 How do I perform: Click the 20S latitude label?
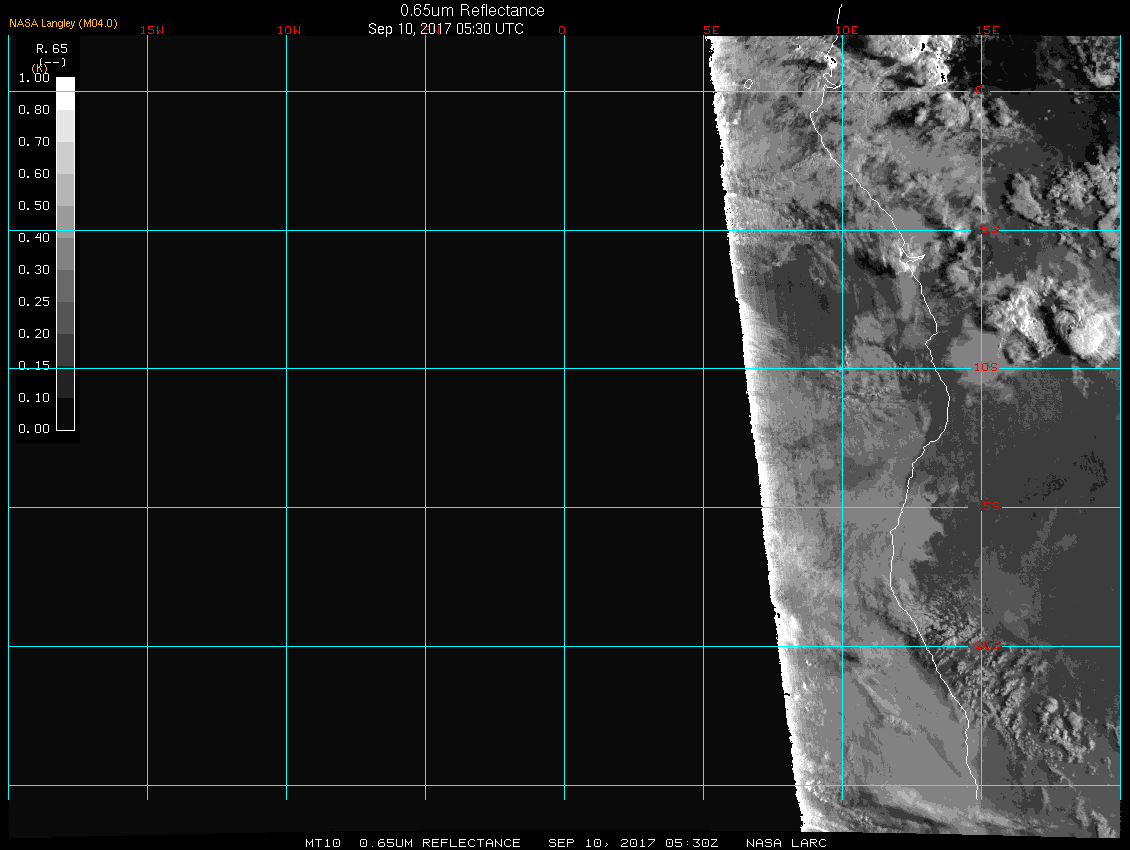tap(988, 646)
